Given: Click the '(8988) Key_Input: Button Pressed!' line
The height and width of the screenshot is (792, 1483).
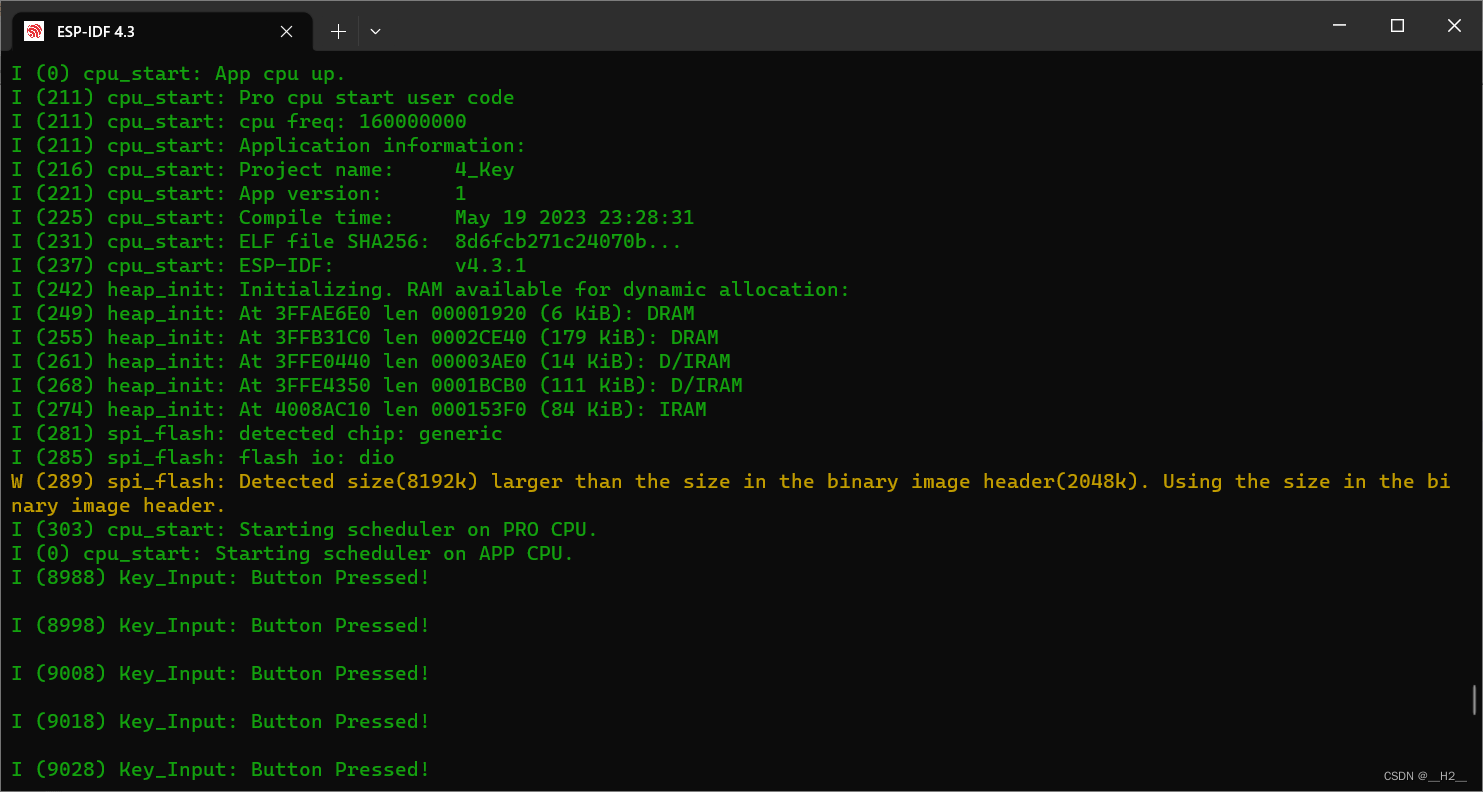Looking at the screenshot, I should point(220,577).
